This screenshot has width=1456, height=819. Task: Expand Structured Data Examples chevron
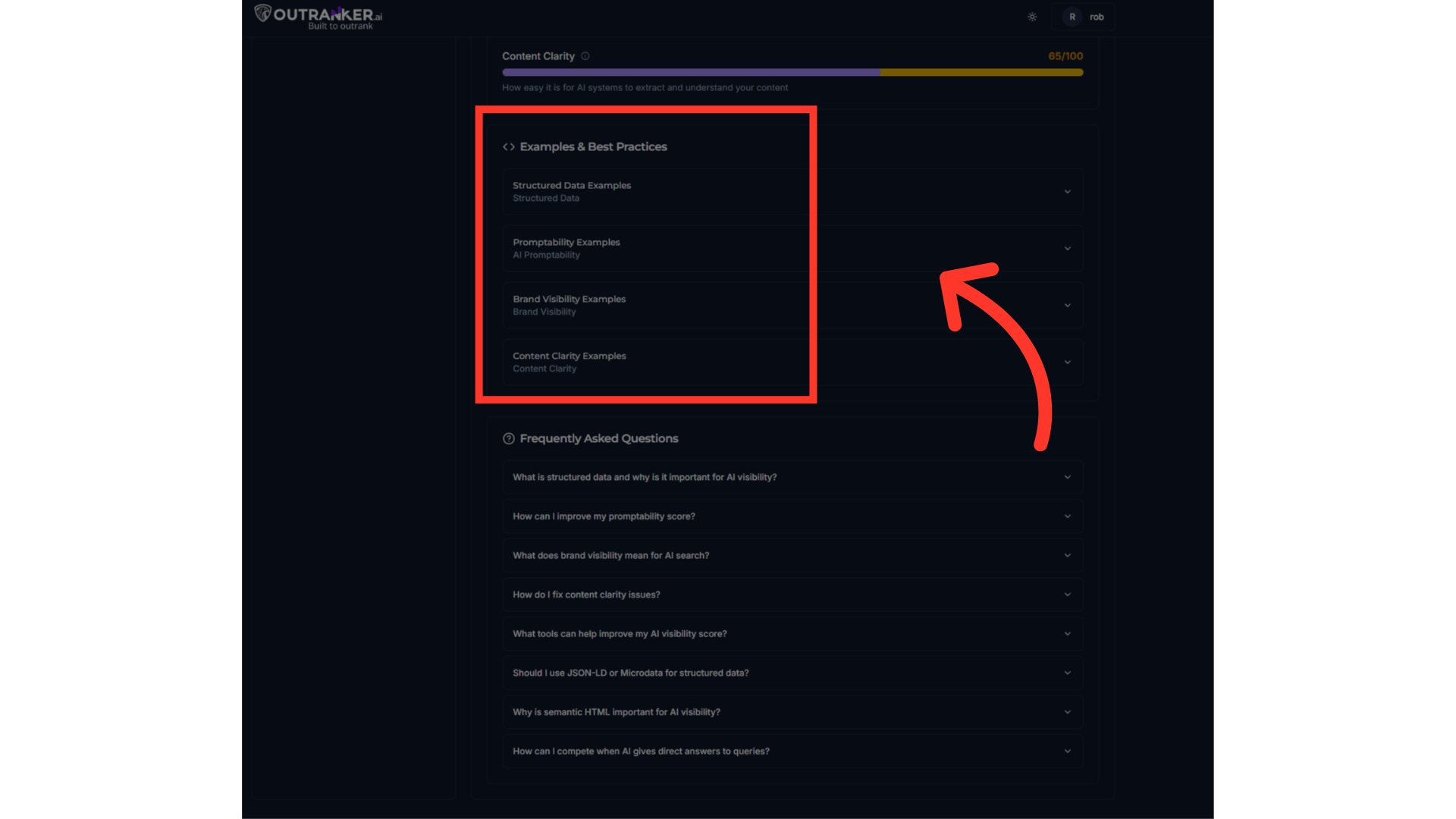(x=1067, y=192)
